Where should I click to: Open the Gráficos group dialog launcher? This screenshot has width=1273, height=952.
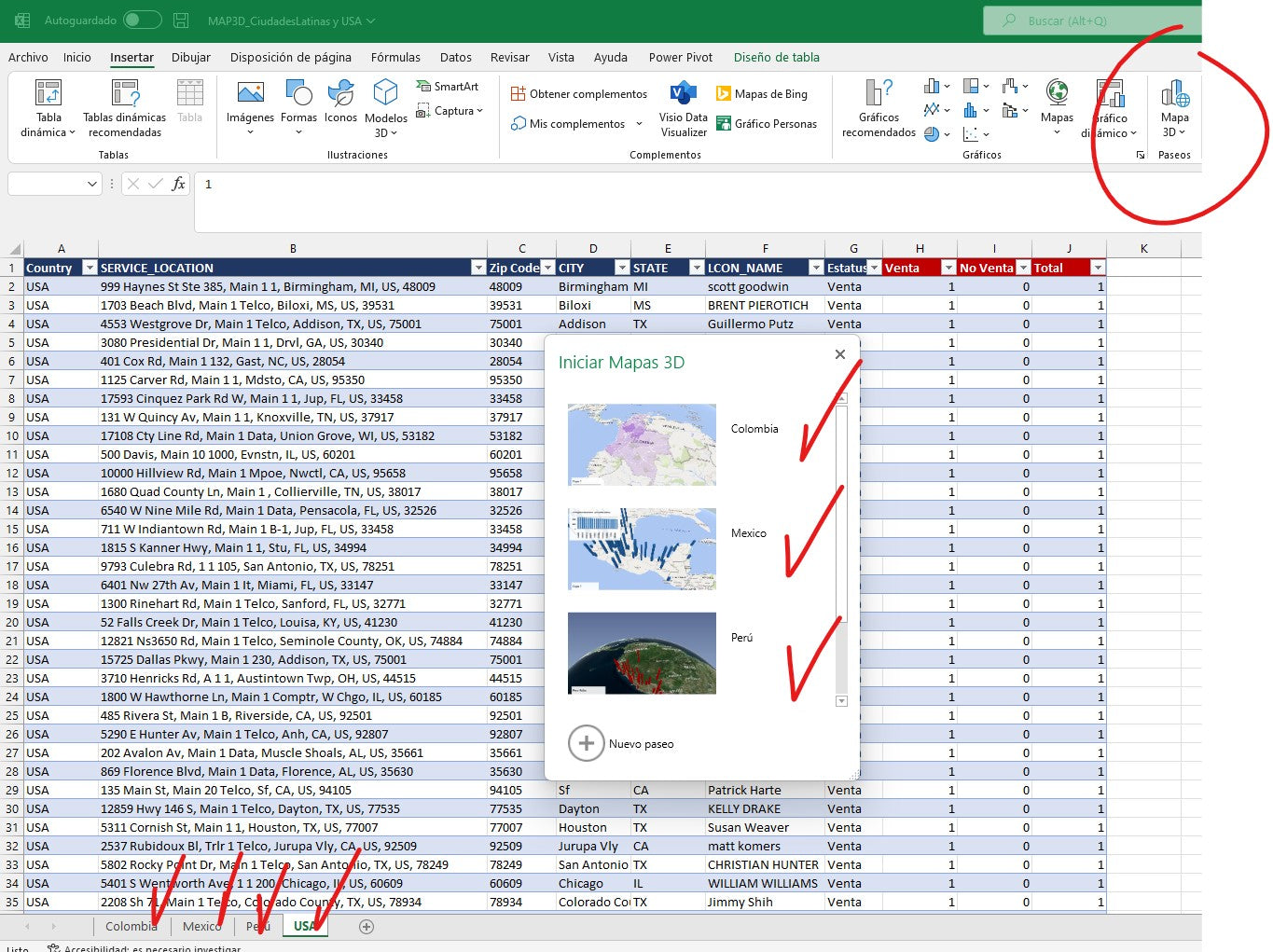tap(1140, 156)
